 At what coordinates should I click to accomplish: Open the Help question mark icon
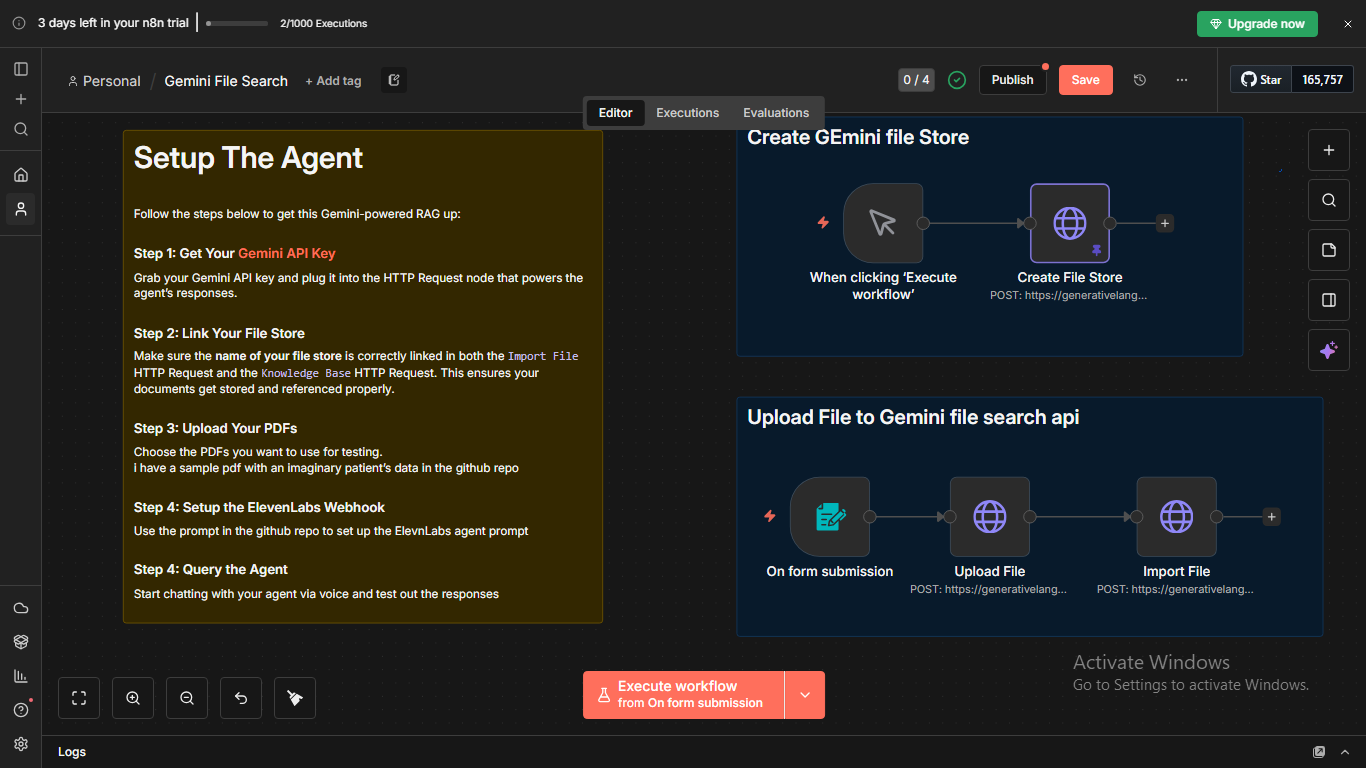pos(21,710)
